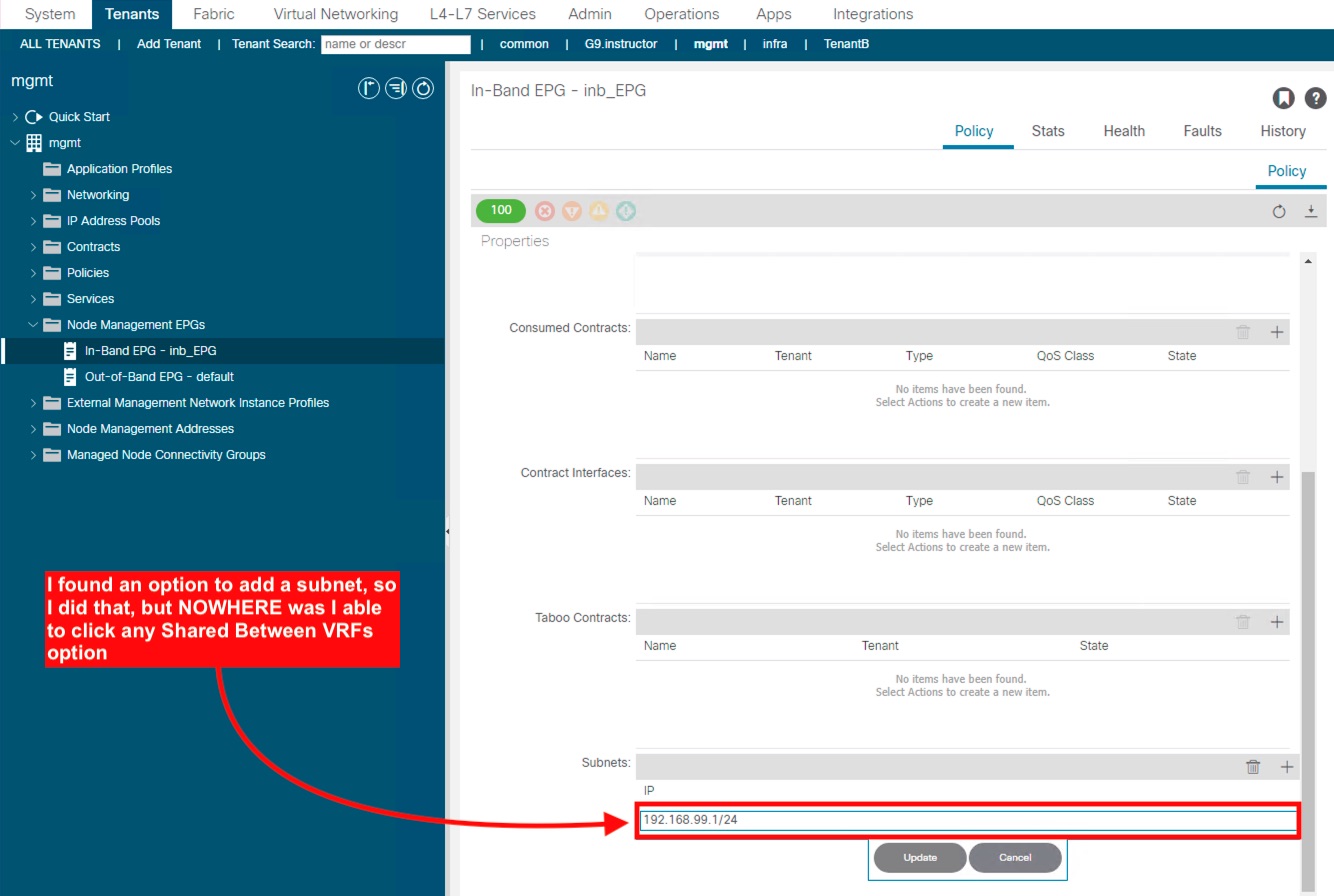
Task: Click the green health score 100 badge
Action: click(x=501, y=210)
